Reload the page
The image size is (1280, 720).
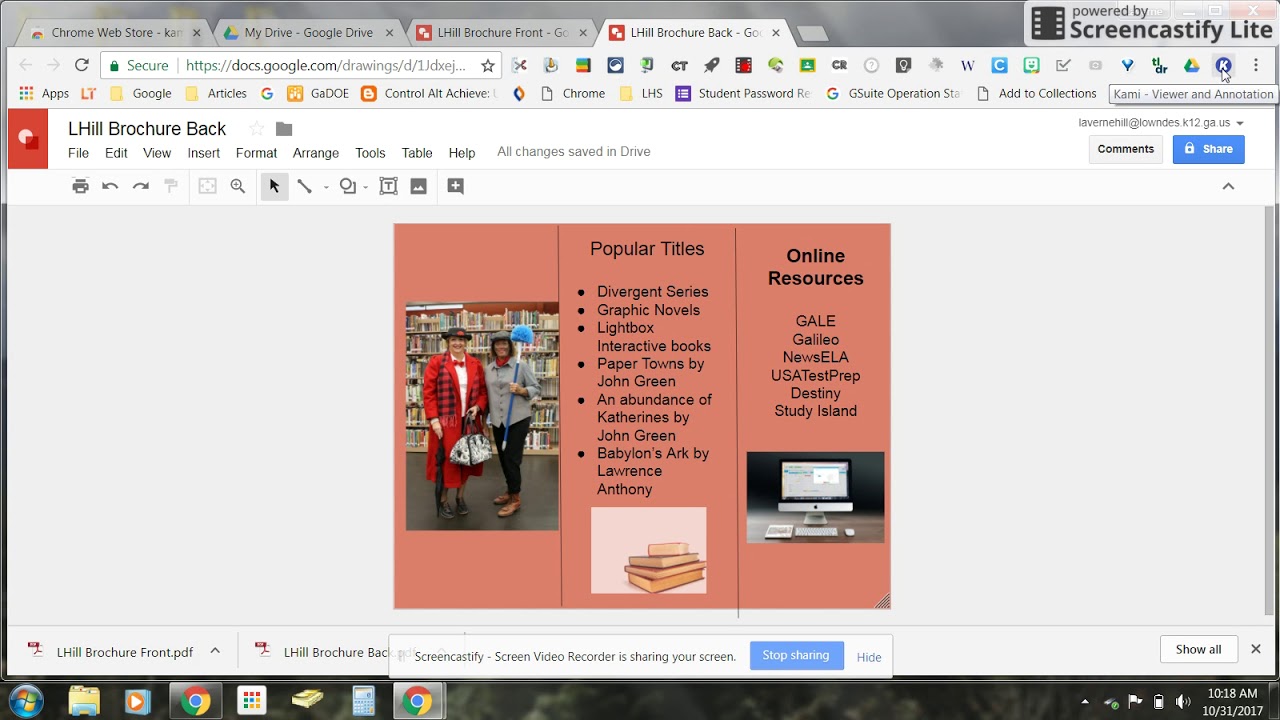tap(82, 65)
